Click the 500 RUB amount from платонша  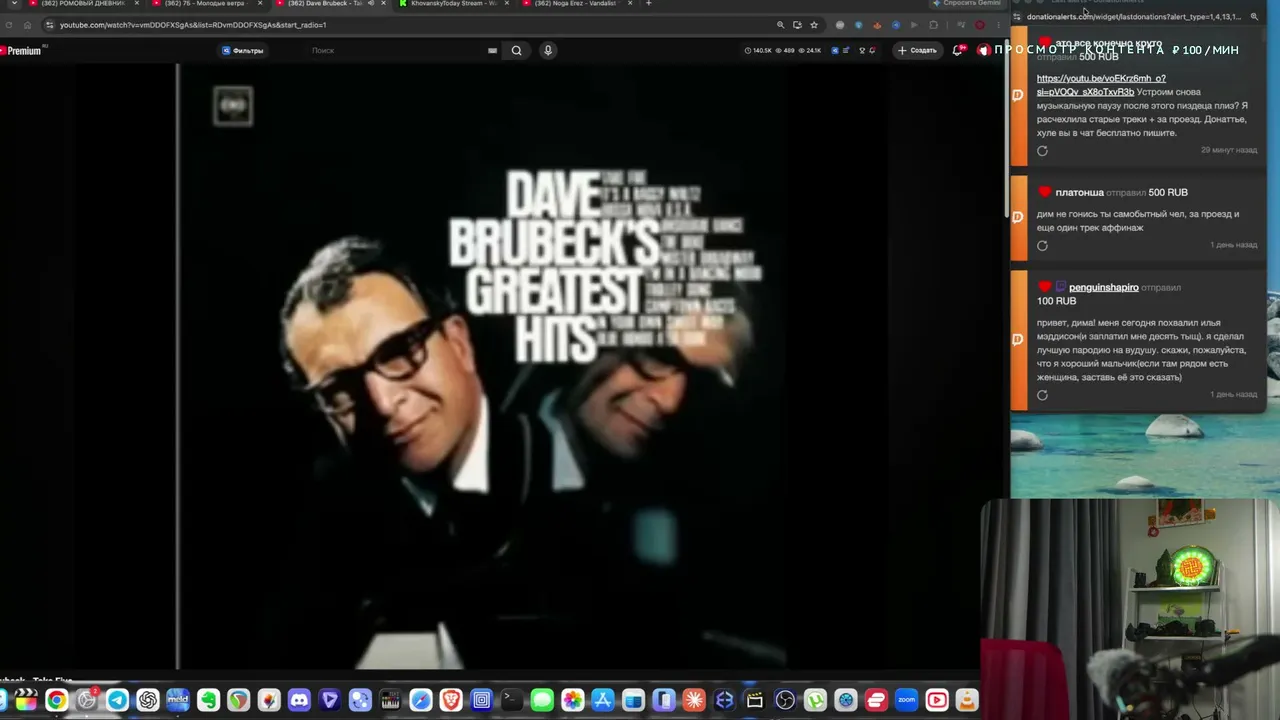[x=1168, y=193]
